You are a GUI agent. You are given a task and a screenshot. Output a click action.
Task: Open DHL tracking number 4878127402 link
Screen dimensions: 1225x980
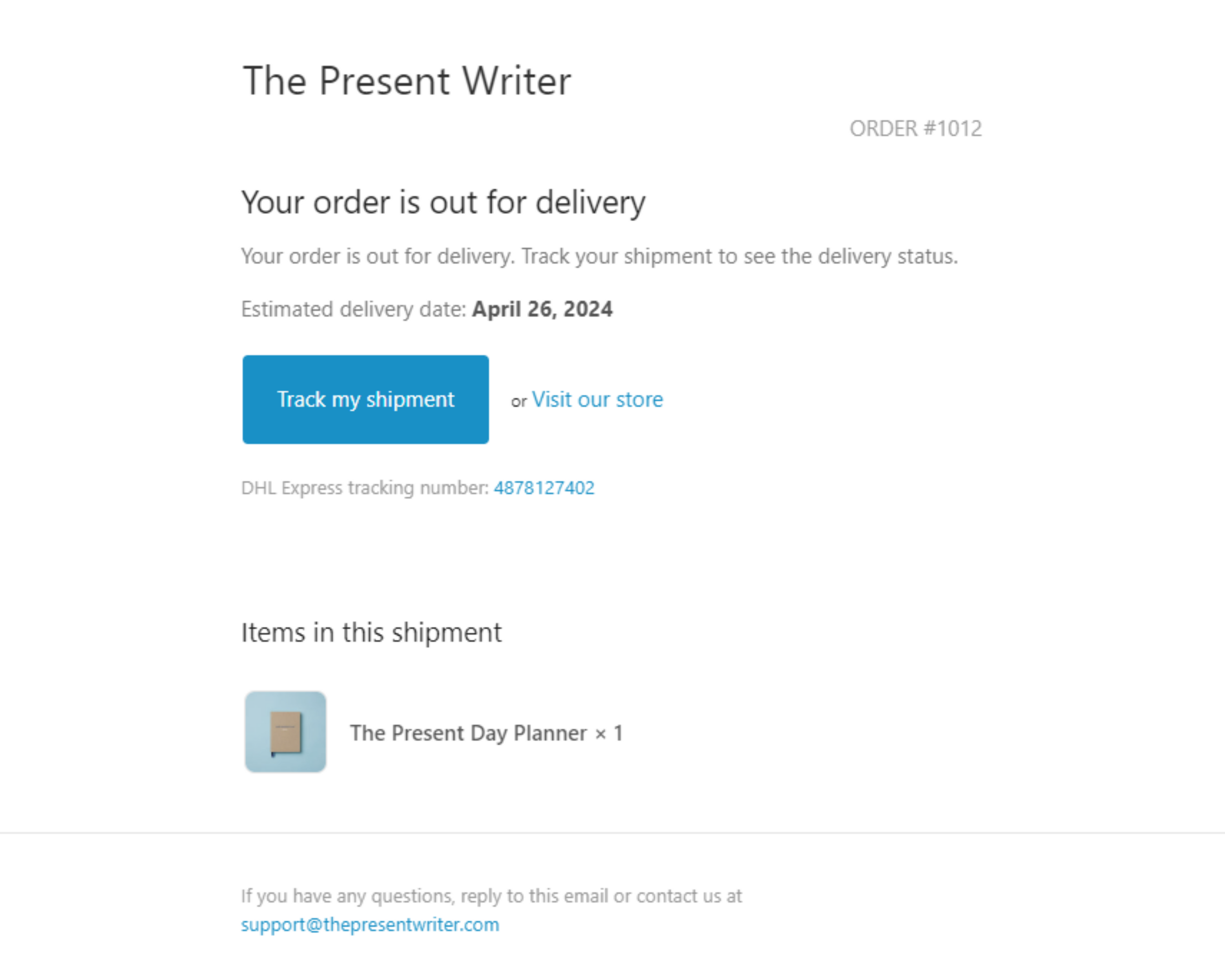pyautogui.click(x=544, y=488)
